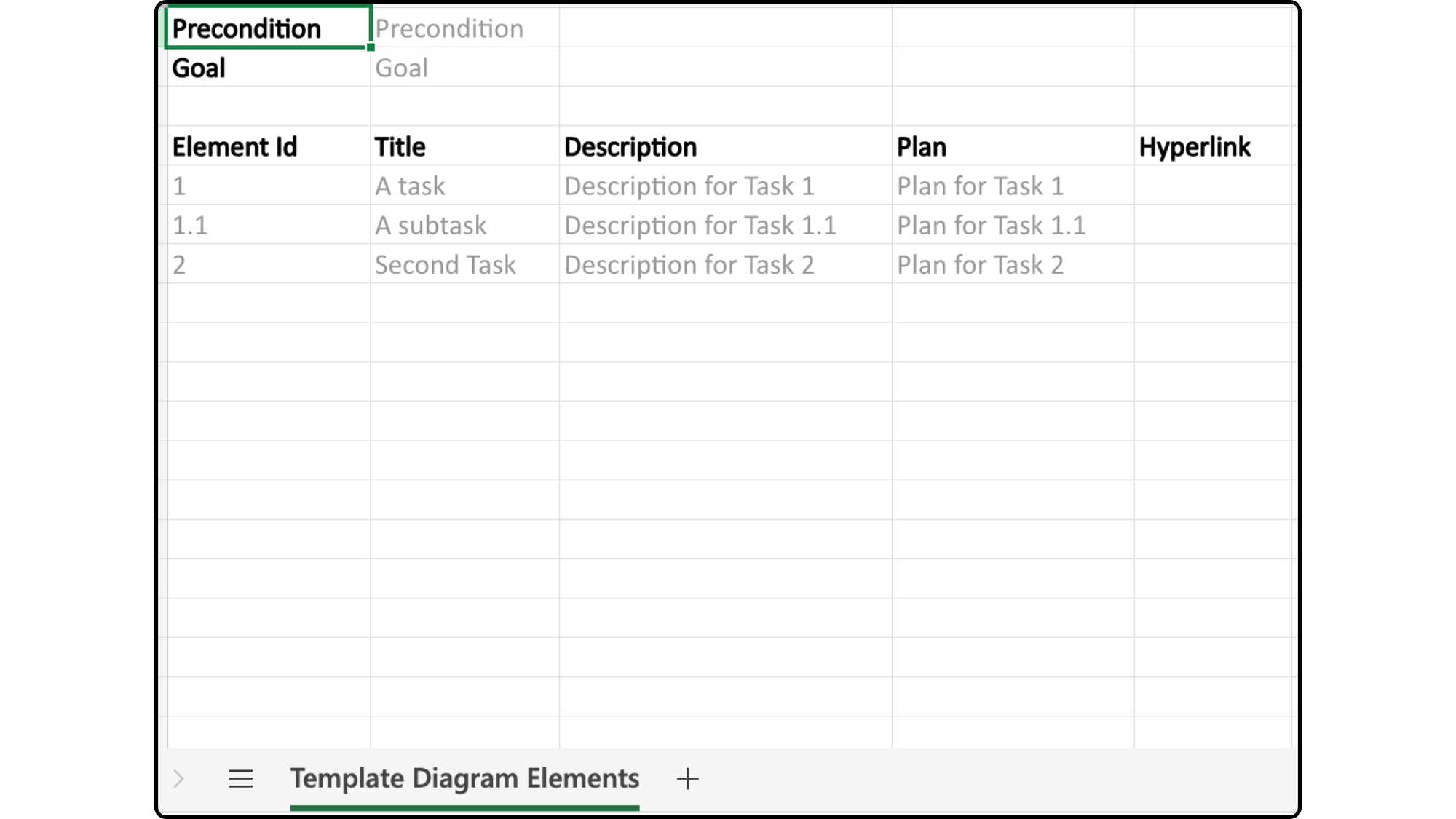This screenshot has height=819, width=1456.
Task: Click the grey Precondition value cell
Action: (x=464, y=28)
